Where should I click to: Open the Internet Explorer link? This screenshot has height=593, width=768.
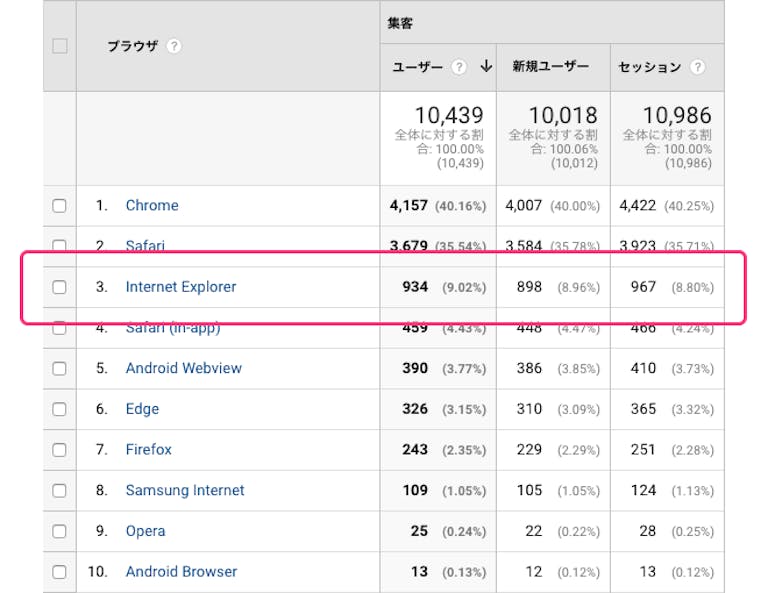pyautogui.click(x=181, y=287)
